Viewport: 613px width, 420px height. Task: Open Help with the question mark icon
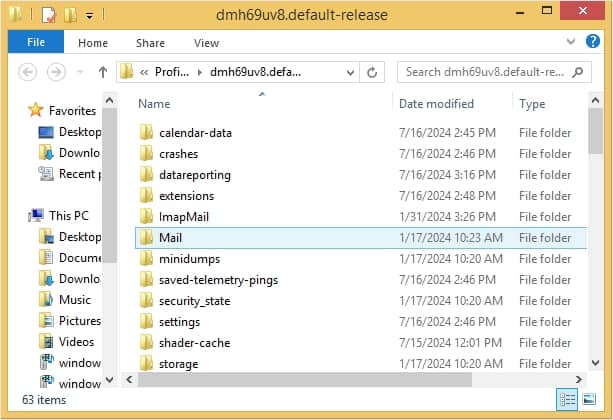(593, 41)
